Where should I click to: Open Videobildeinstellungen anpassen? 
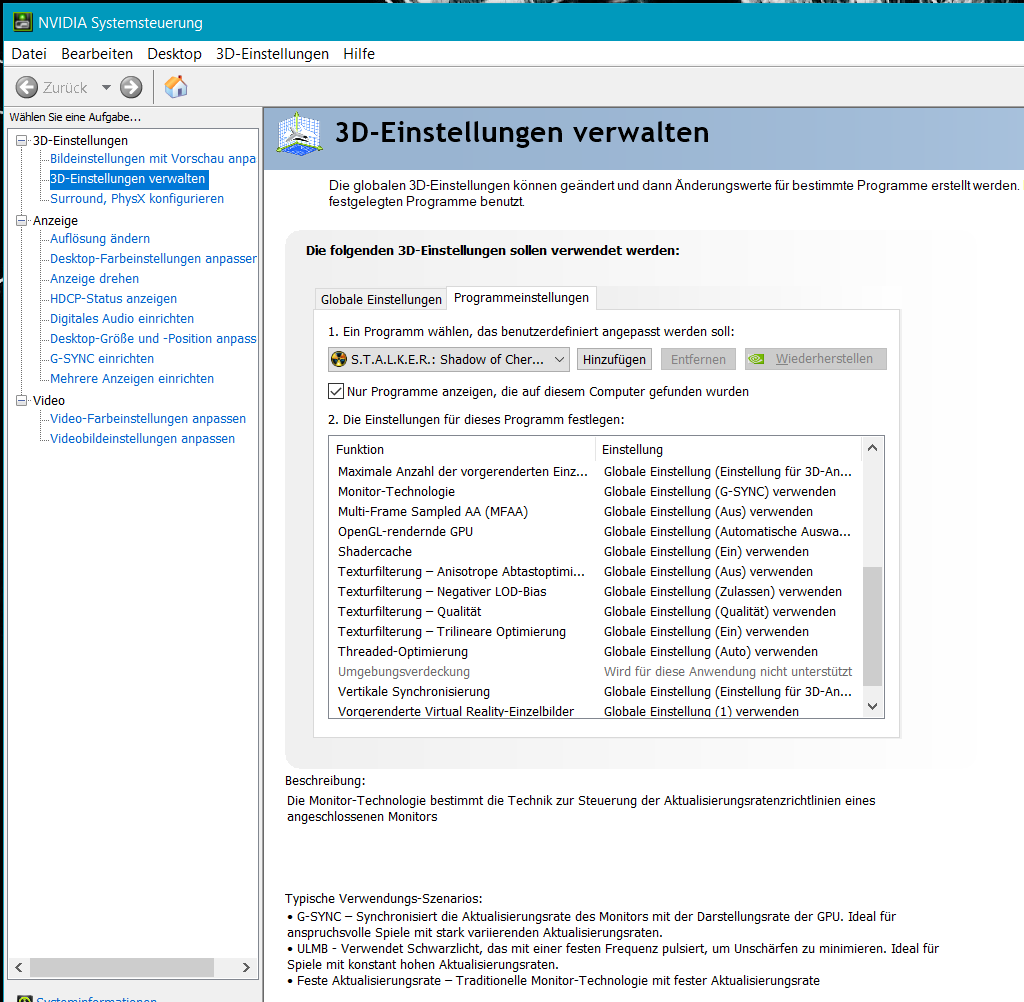point(142,439)
